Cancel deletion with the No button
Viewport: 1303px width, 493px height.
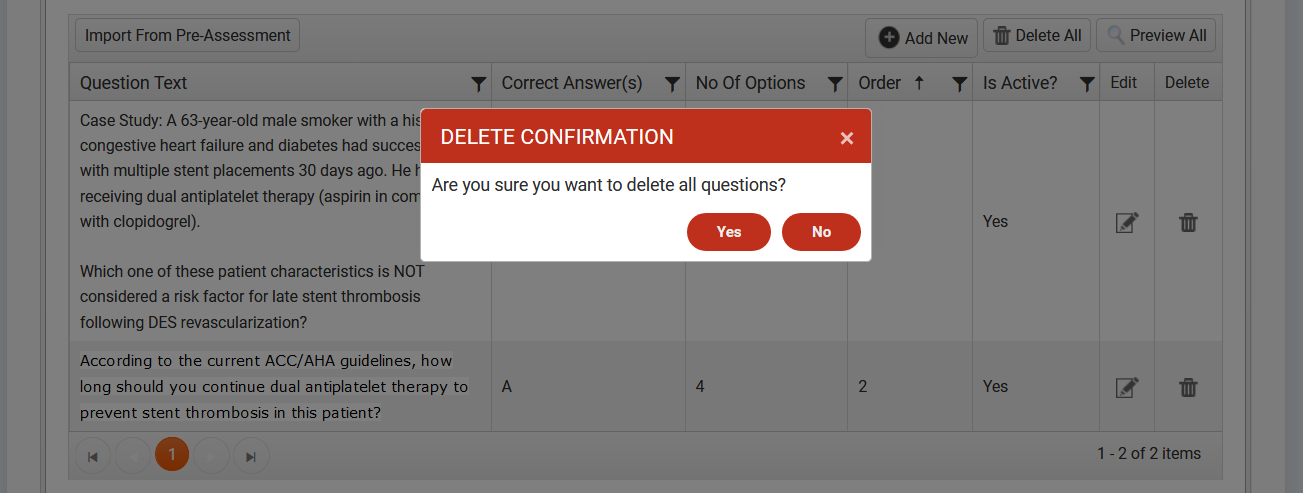pos(821,232)
